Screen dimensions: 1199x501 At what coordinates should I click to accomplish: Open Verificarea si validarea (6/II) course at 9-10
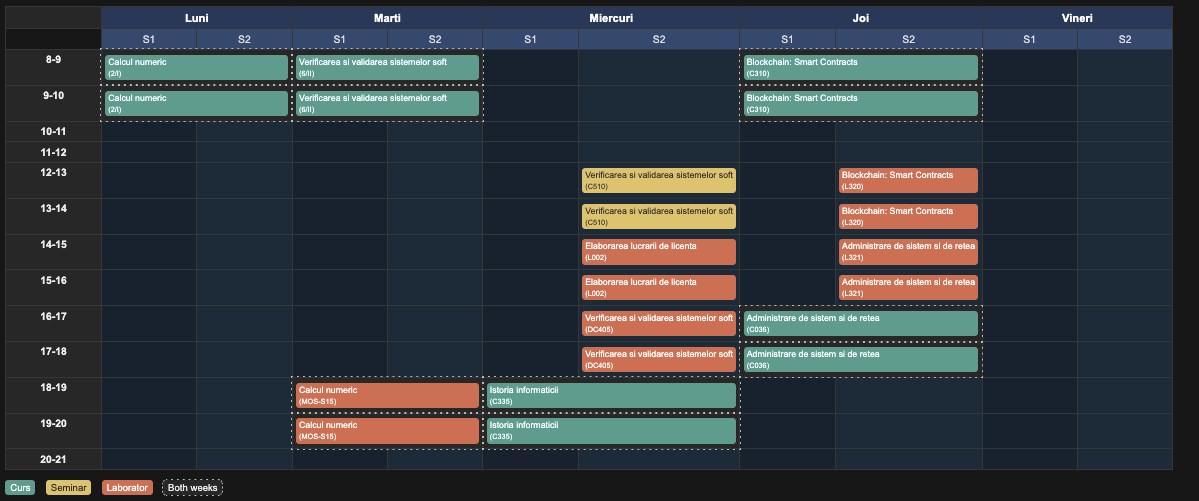(388, 103)
